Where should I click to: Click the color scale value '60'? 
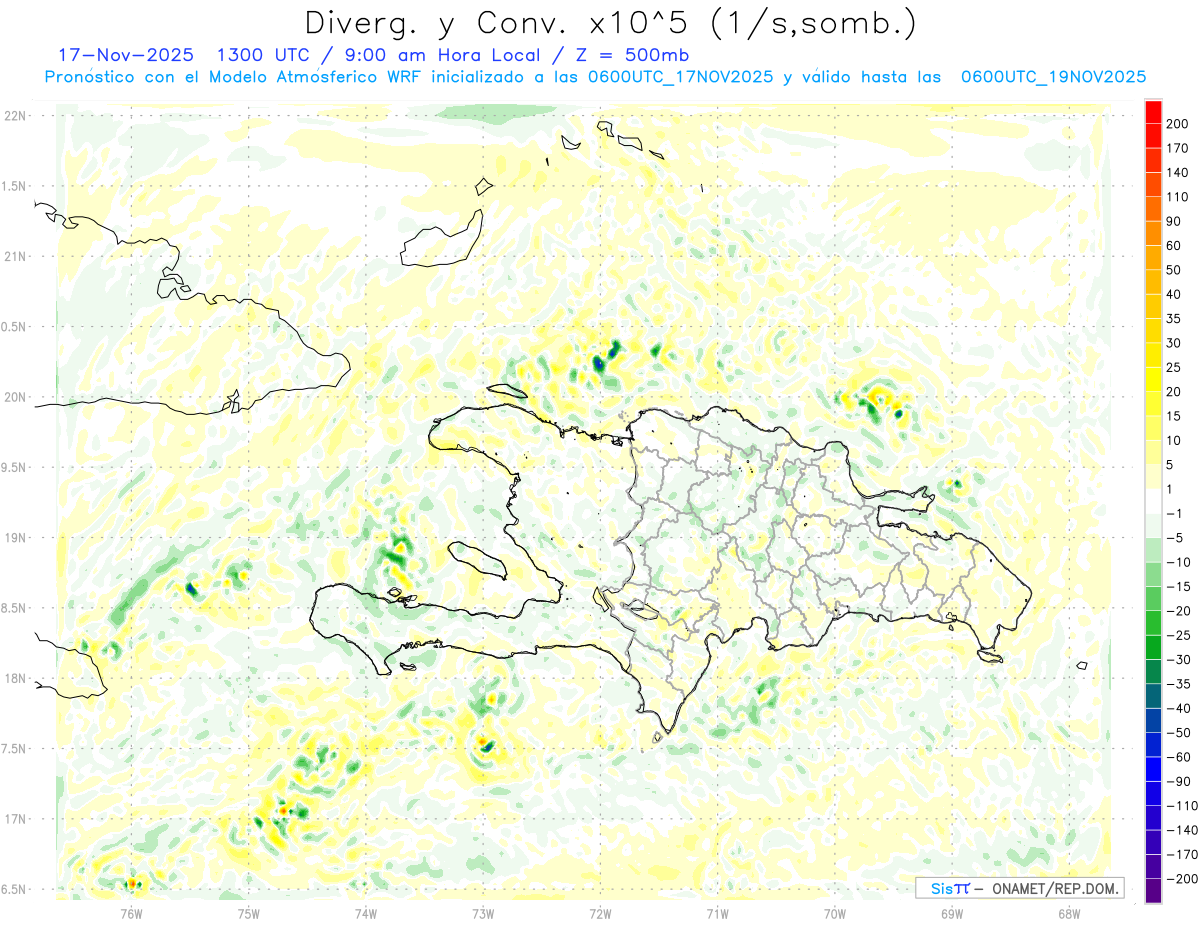click(x=1174, y=245)
